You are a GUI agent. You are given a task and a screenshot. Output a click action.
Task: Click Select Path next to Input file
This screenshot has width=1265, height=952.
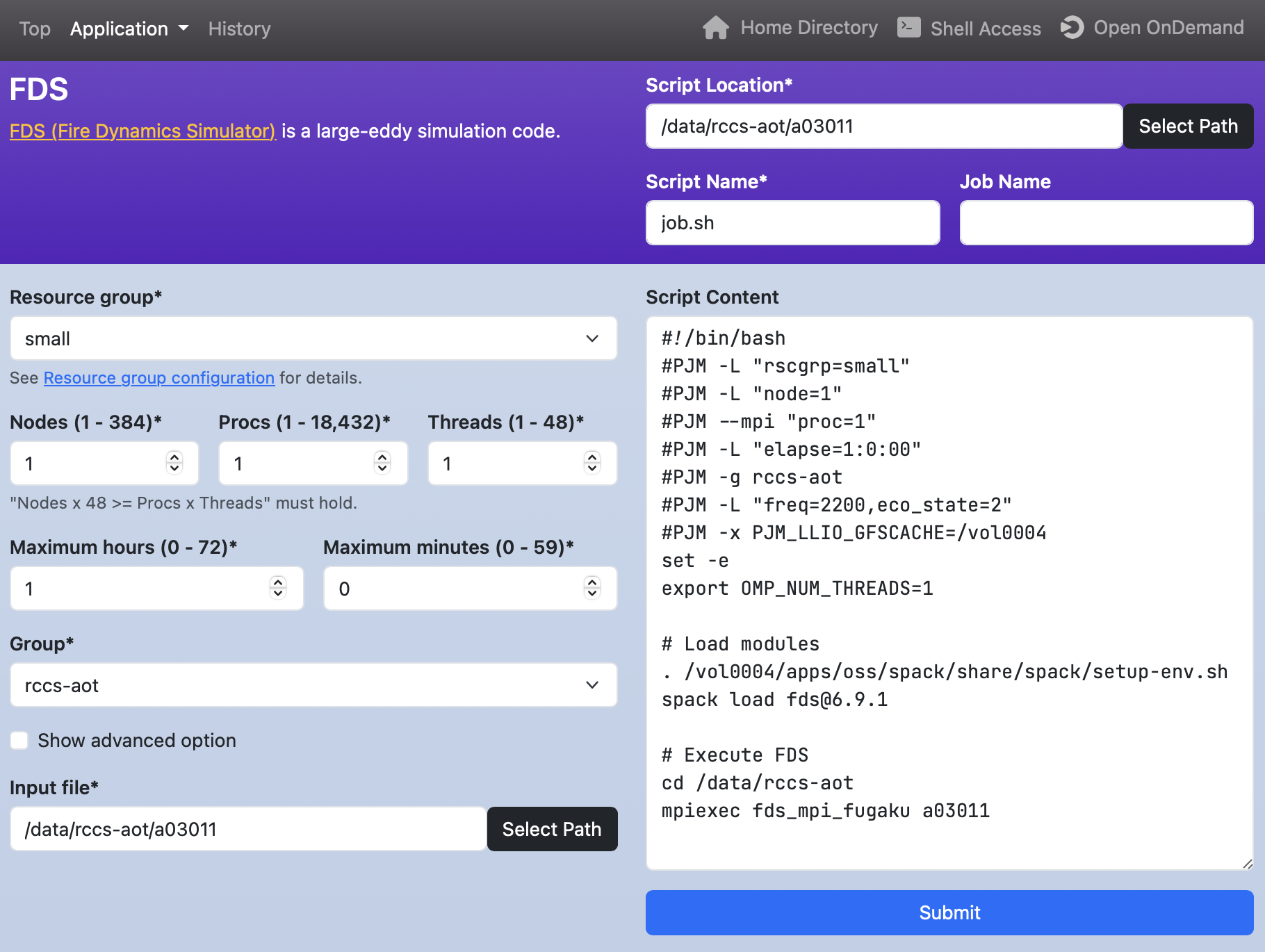(552, 829)
